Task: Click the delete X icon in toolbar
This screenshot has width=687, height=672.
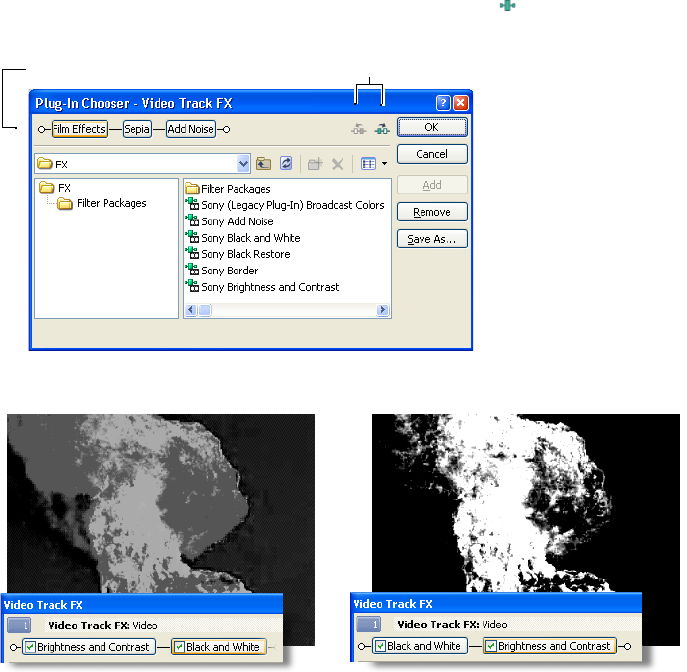Action: (x=337, y=164)
